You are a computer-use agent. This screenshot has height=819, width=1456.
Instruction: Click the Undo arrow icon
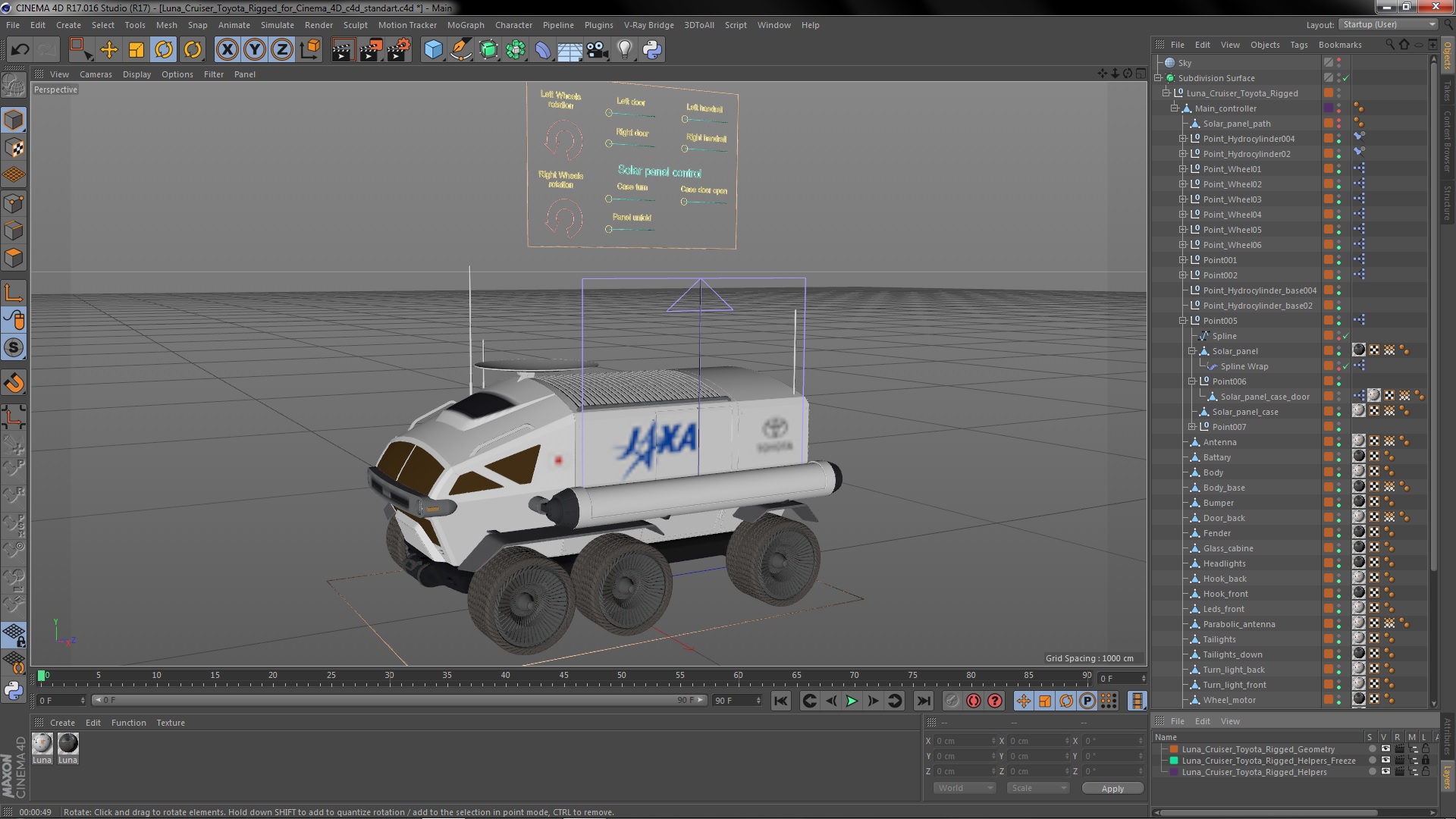[20, 50]
